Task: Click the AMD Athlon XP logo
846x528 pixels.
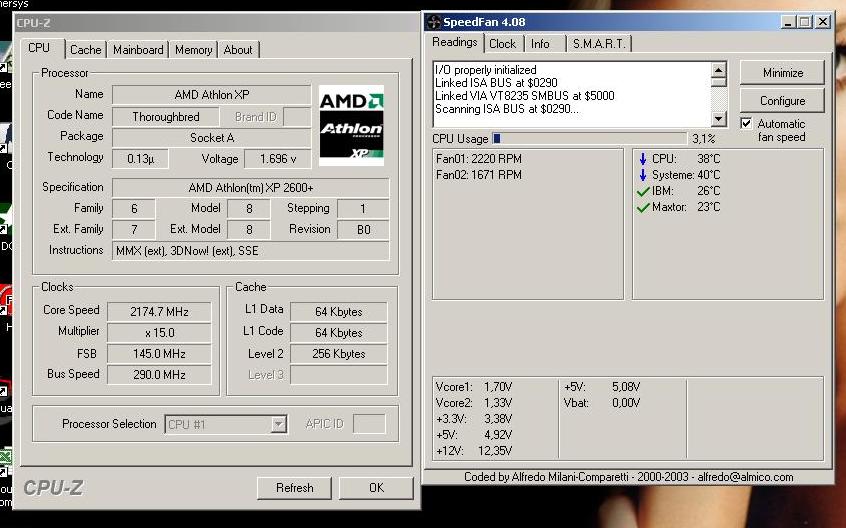Action: click(x=351, y=127)
